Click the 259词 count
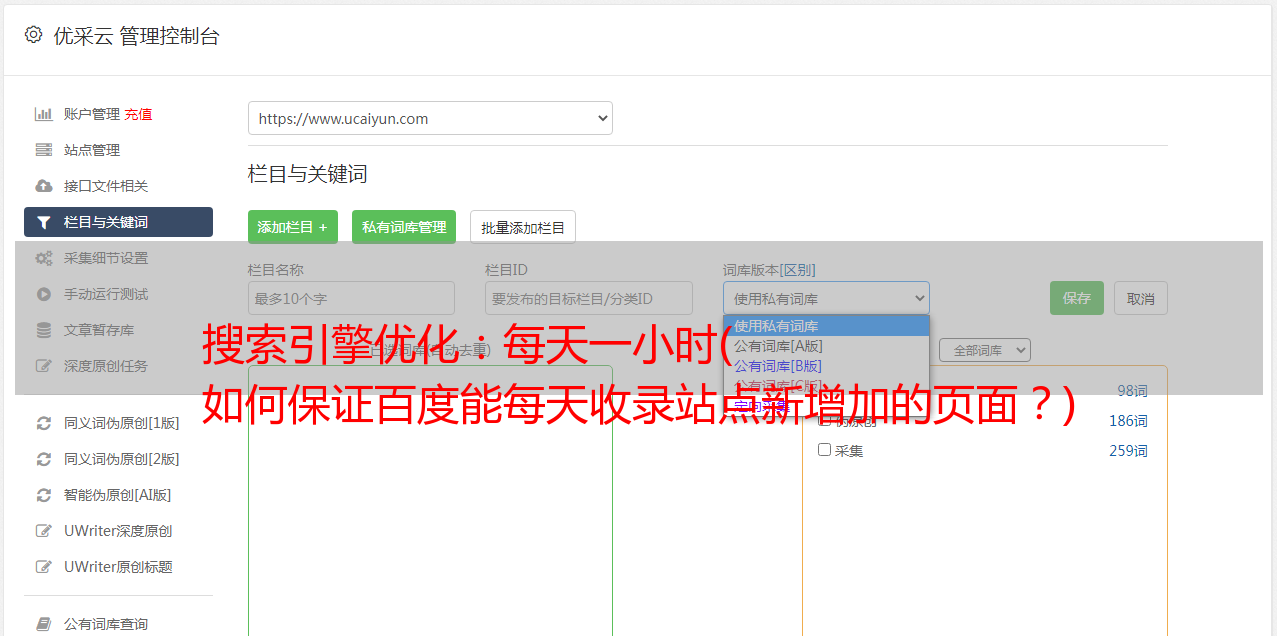Screen dimensions: 1277x636 [1128, 450]
